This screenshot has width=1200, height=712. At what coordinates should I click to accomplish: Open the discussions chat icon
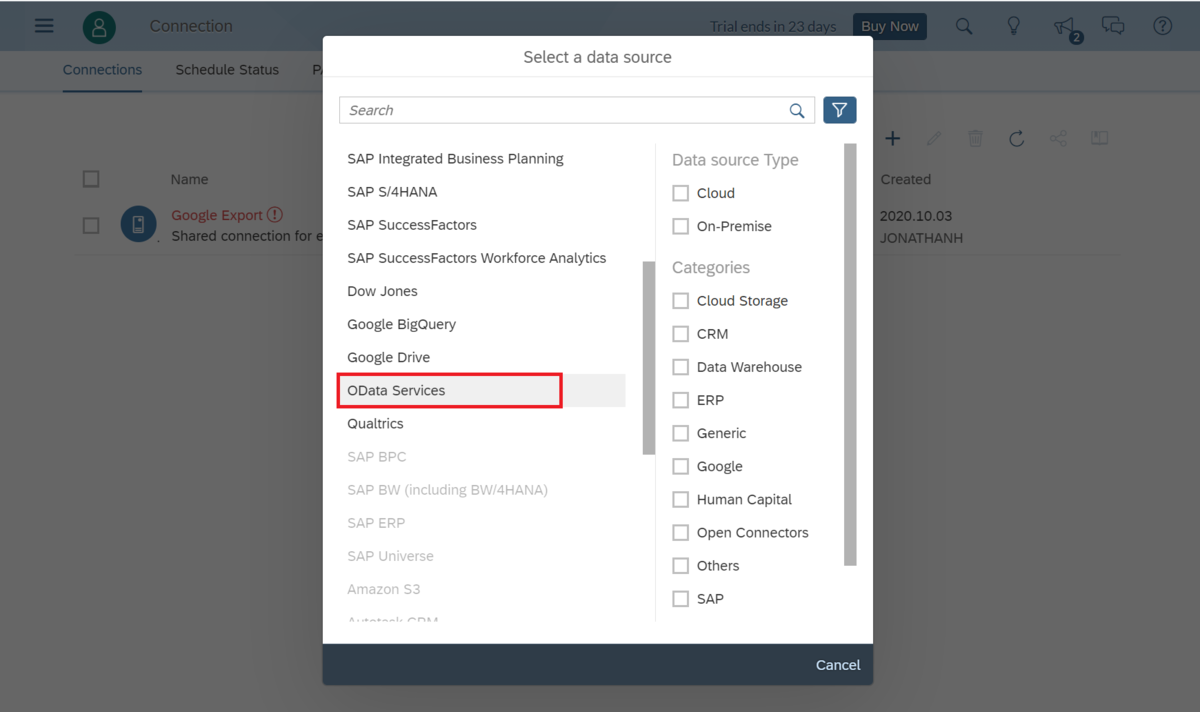coord(1113,26)
